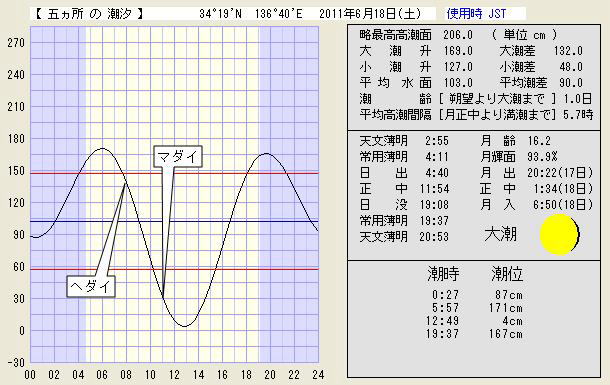Click the 5:57 171cm tide row

click(x=477, y=308)
